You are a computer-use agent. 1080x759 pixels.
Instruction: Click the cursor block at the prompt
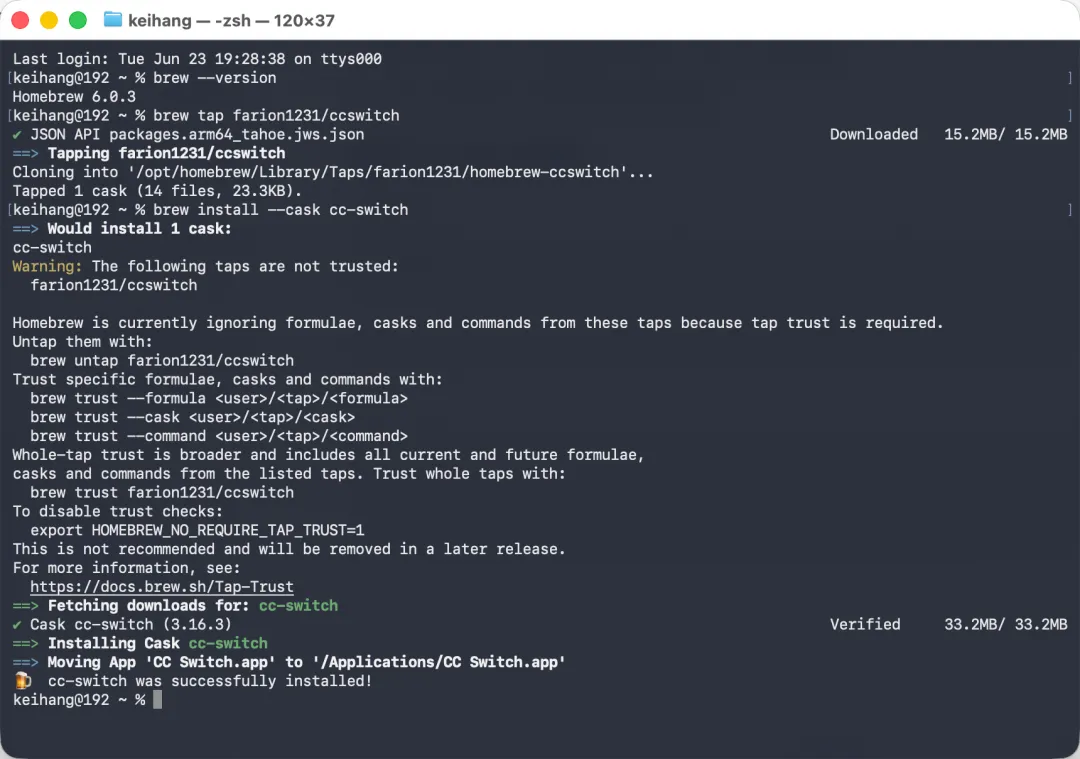pyautogui.click(x=158, y=700)
